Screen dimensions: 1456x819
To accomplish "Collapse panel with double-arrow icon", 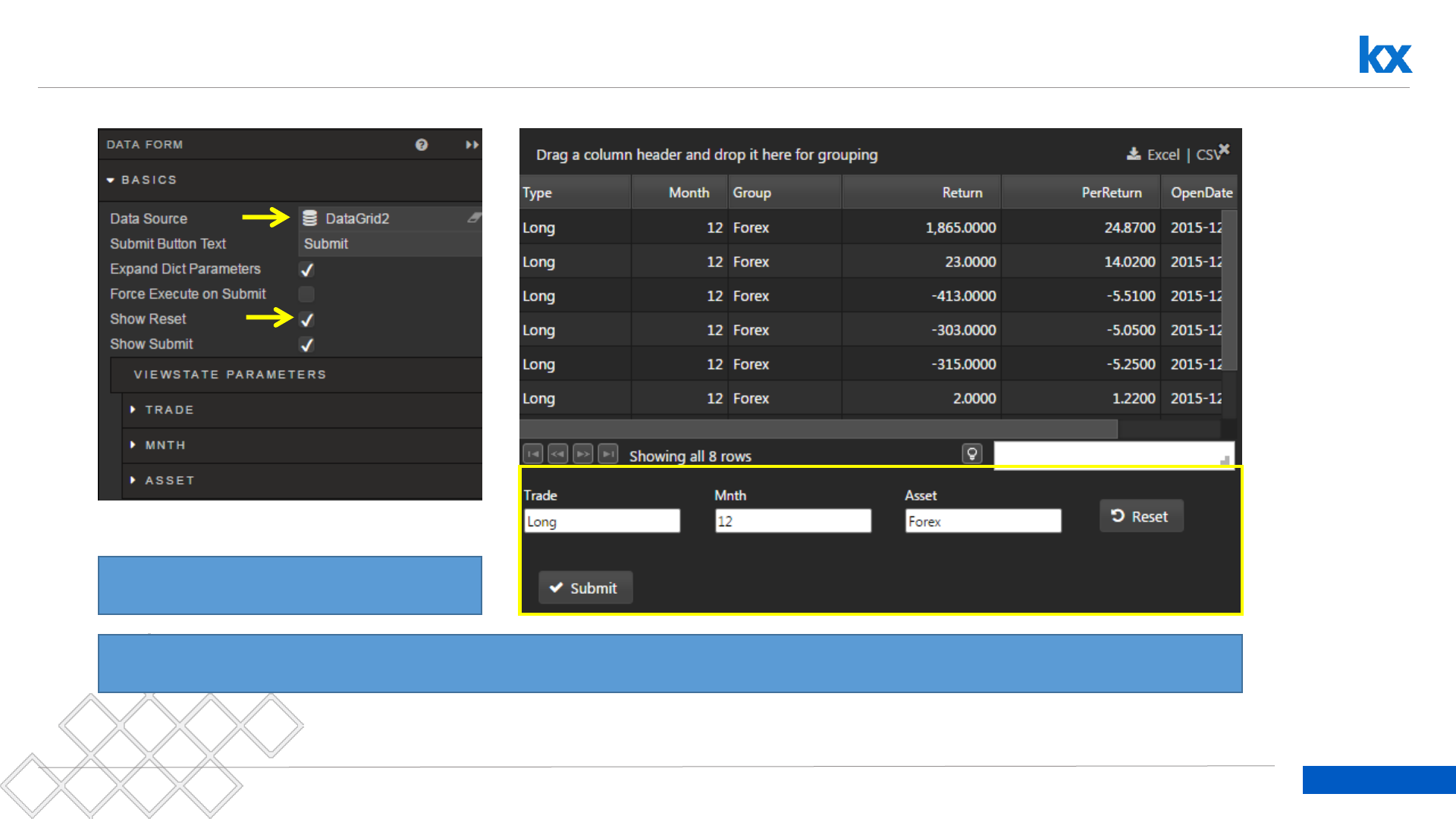I will 472,145.
